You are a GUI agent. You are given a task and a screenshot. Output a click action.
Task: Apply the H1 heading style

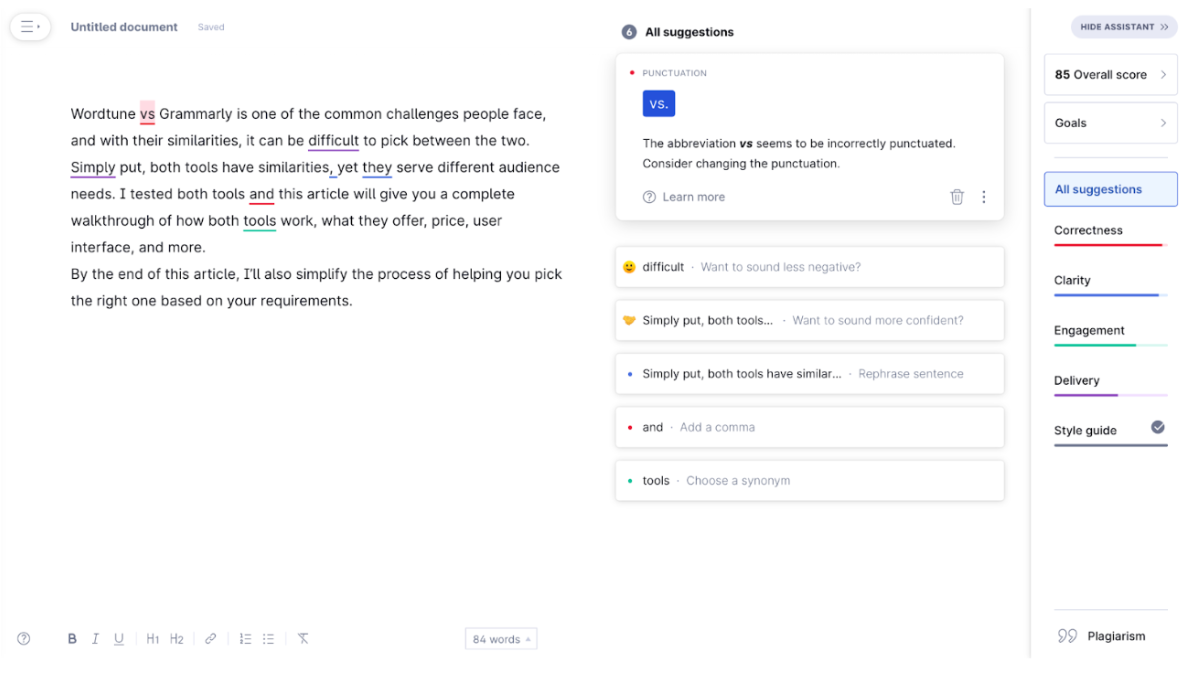153,638
